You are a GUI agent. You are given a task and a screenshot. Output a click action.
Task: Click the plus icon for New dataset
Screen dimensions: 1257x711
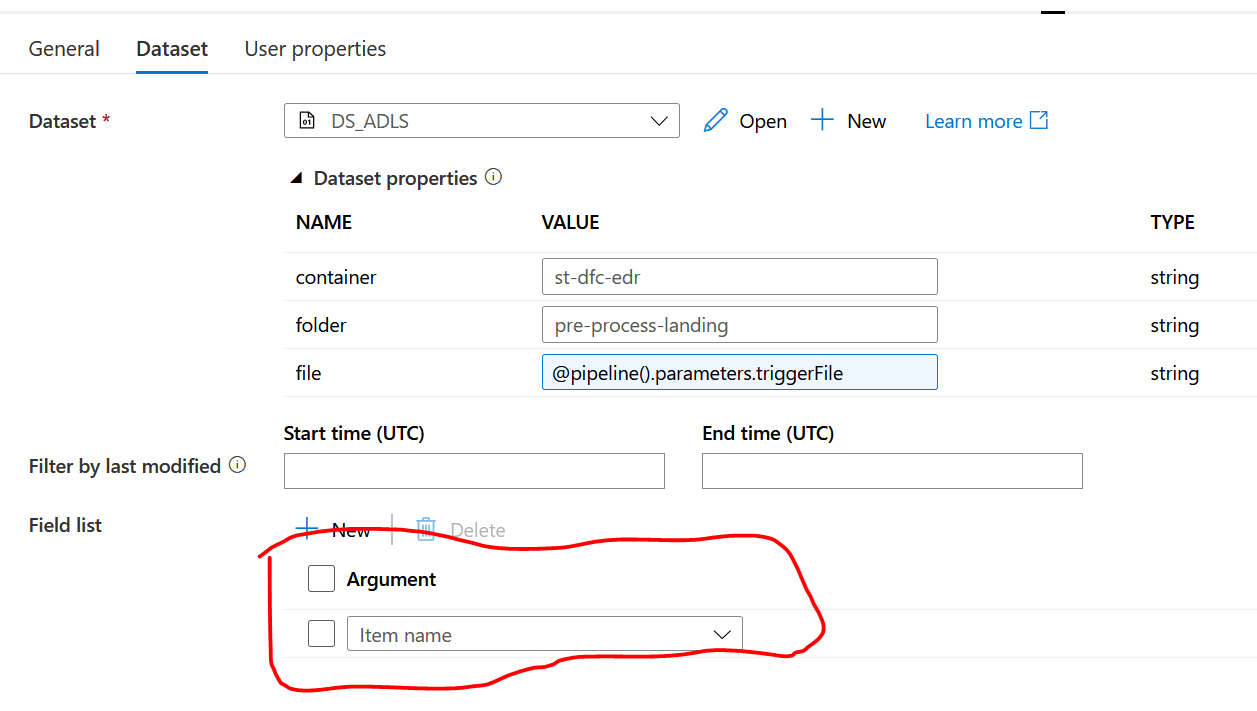[x=822, y=121]
